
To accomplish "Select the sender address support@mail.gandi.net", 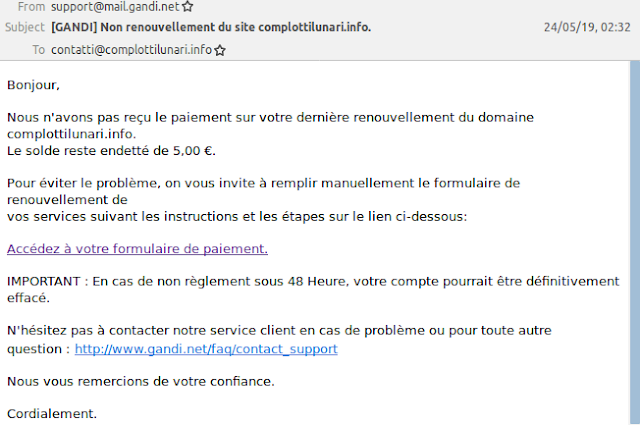I will 115,7.
